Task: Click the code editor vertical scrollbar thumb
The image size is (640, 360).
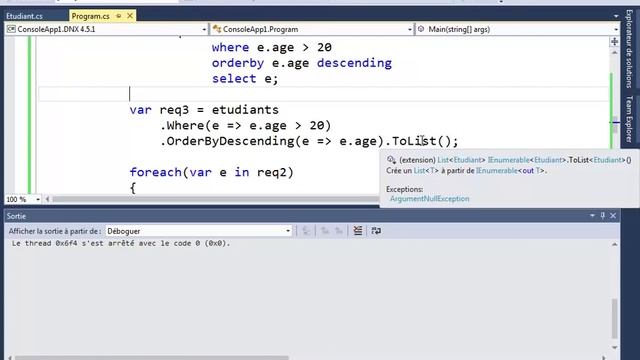Action: click(615, 124)
